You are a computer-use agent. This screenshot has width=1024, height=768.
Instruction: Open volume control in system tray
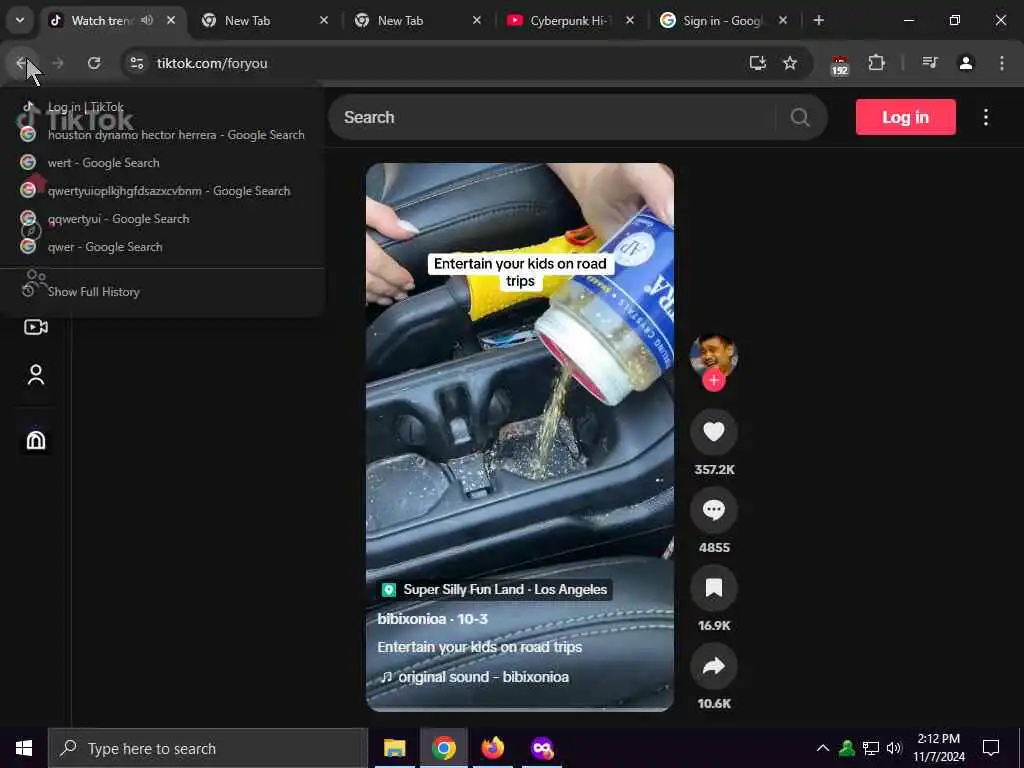point(894,748)
